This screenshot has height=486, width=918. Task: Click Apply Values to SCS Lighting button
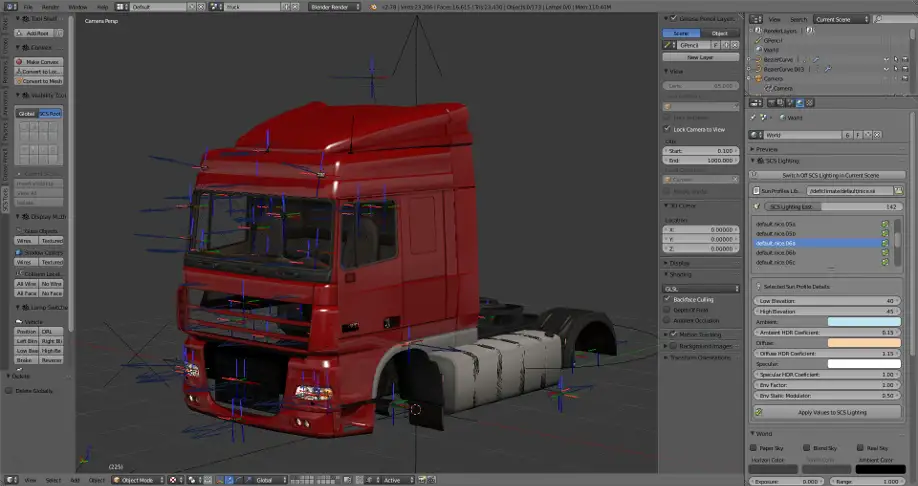[x=831, y=412]
